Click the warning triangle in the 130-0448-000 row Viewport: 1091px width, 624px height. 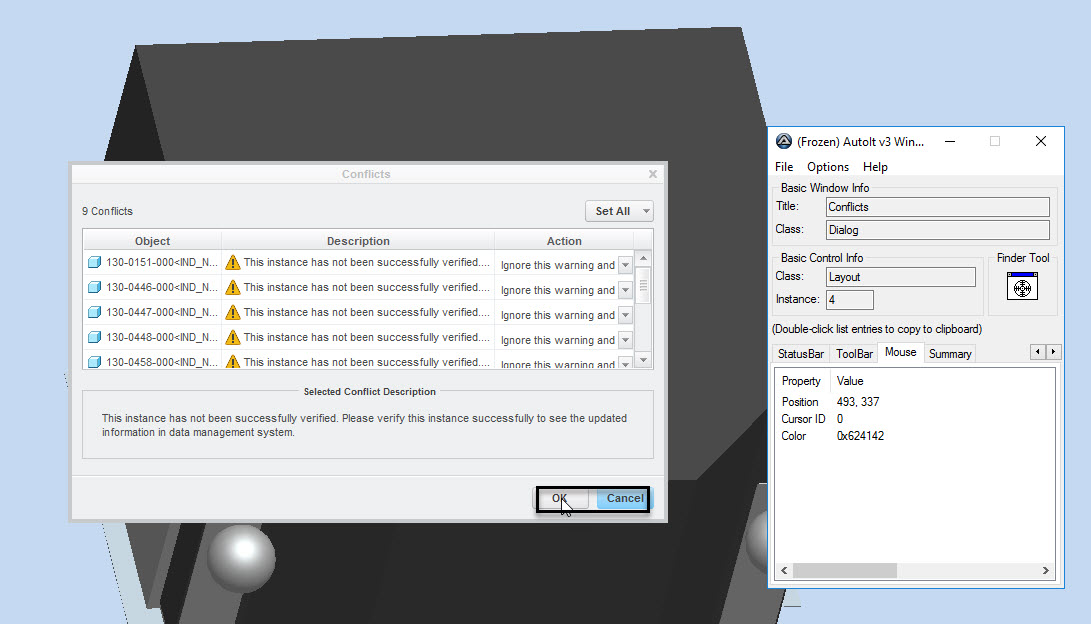pos(233,338)
